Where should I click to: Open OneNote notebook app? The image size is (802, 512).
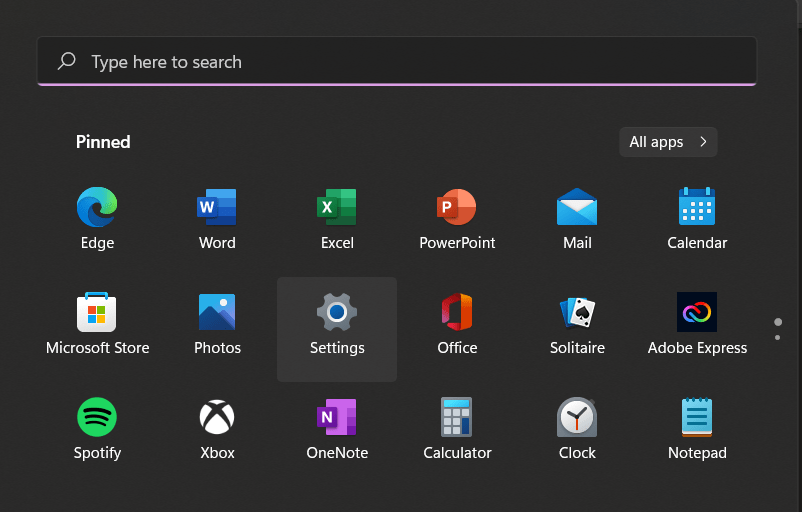pyautogui.click(x=337, y=418)
